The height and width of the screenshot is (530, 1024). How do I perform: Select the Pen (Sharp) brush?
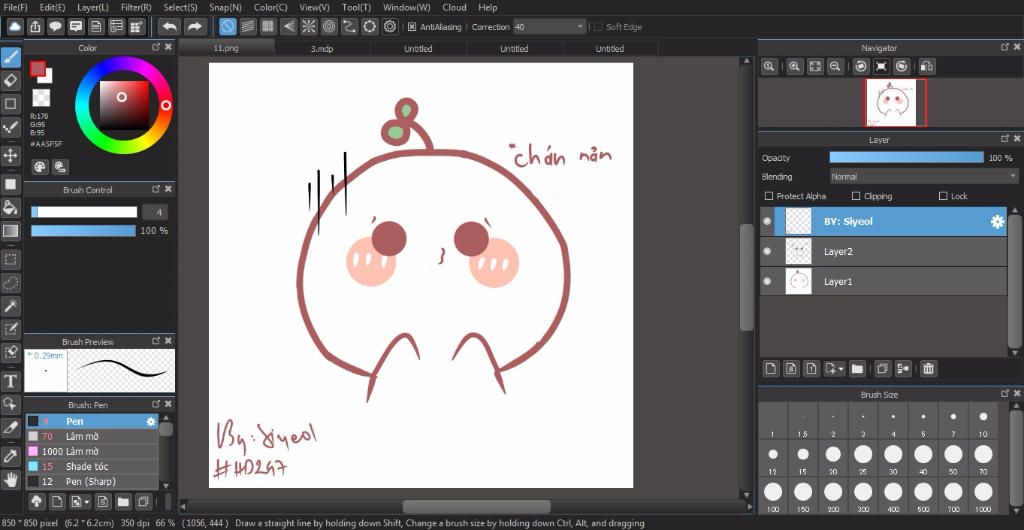92,482
